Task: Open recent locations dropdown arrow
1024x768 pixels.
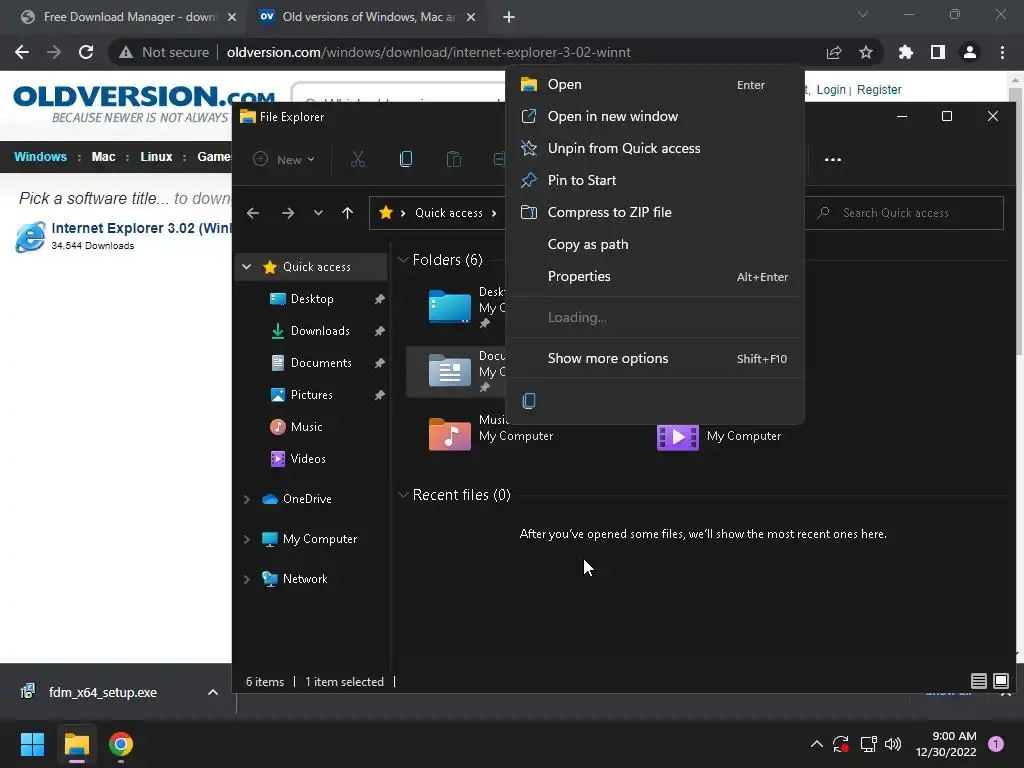Action: [318, 213]
